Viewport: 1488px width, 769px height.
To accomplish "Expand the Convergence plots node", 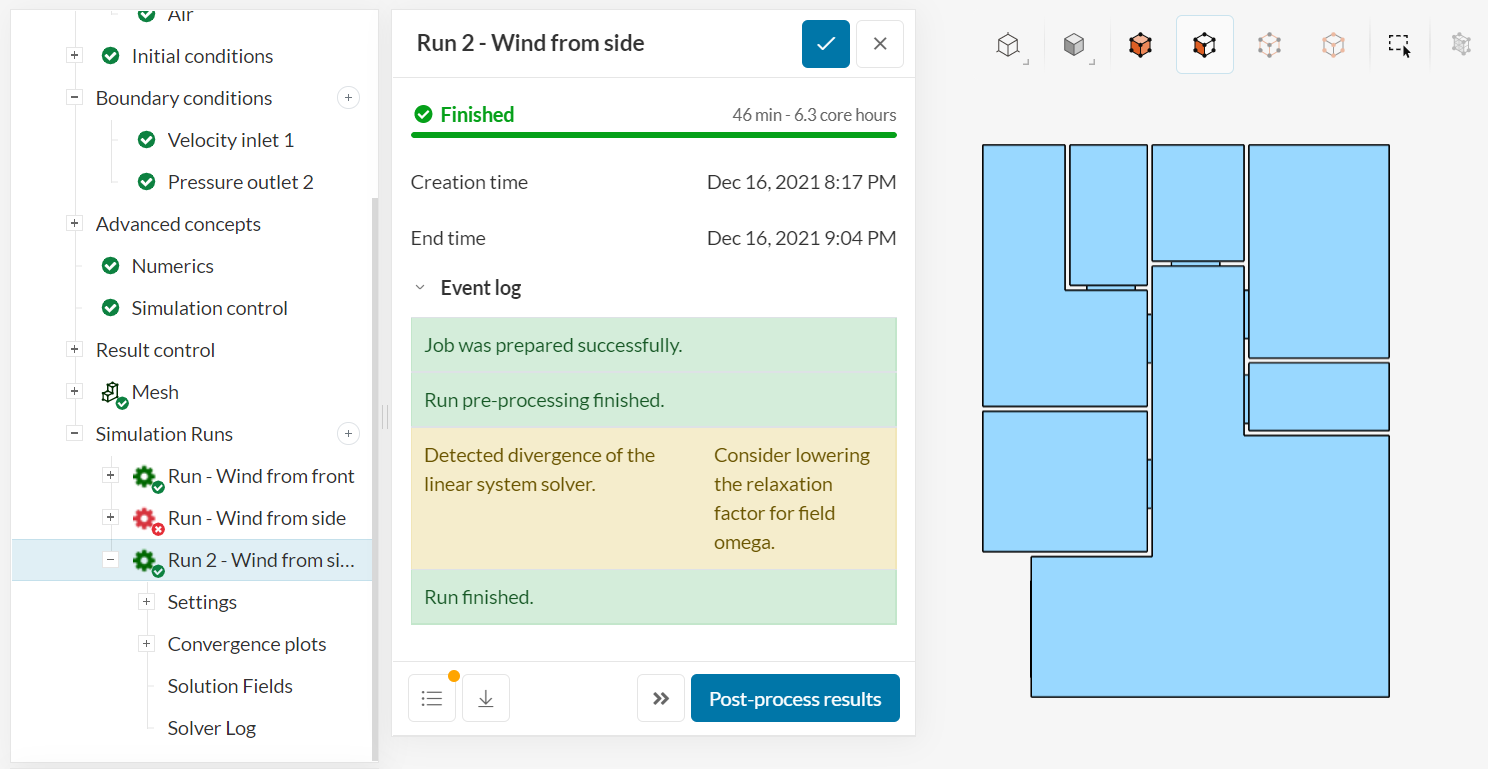I will (x=147, y=644).
